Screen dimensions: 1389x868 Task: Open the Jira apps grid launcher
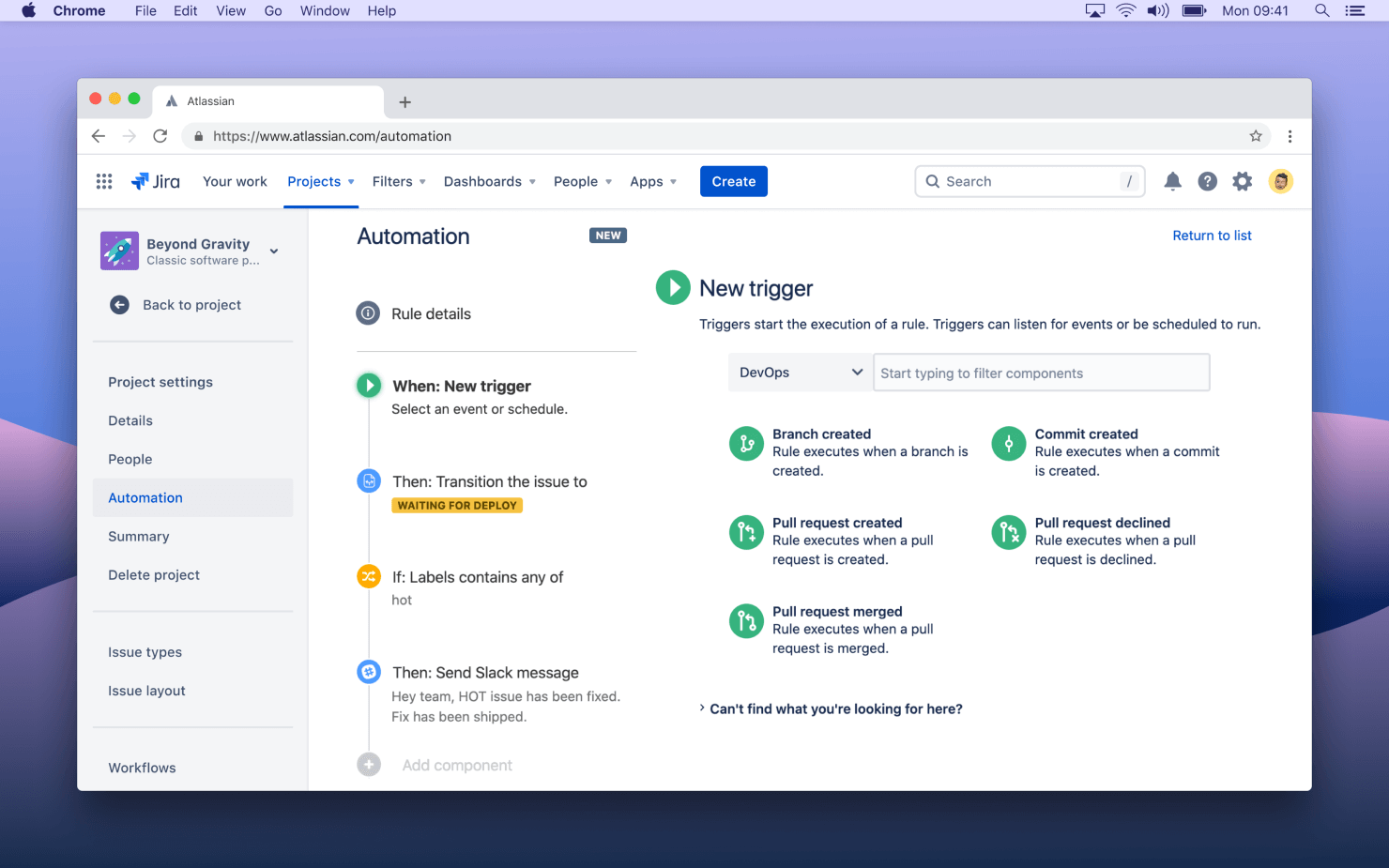pyautogui.click(x=104, y=181)
